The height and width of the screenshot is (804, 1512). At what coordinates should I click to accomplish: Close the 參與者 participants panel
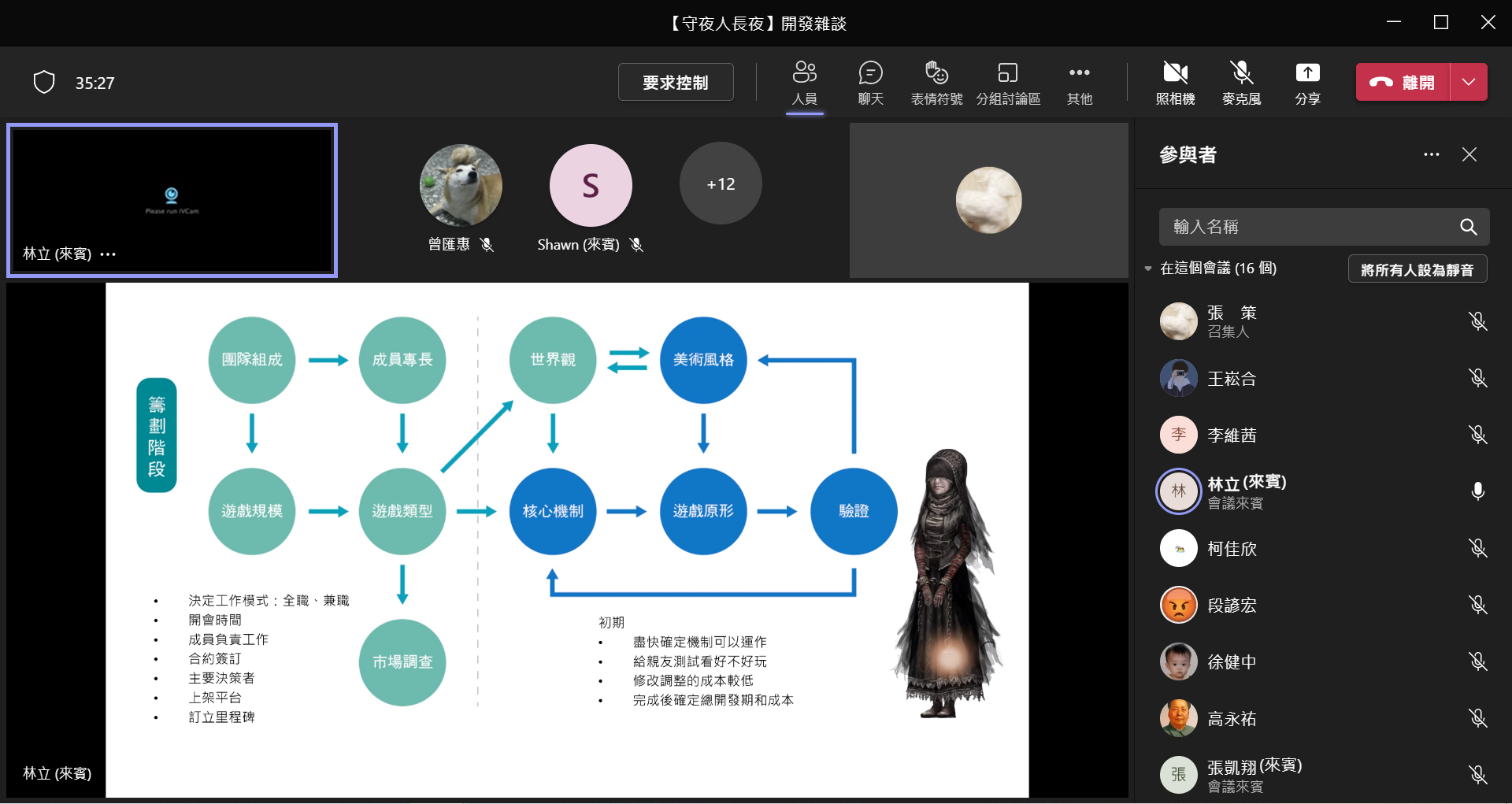pyautogui.click(x=1469, y=154)
